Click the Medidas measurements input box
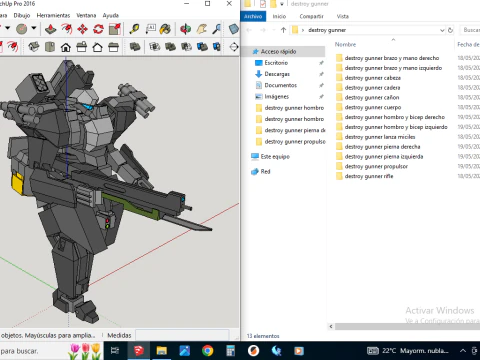This screenshot has width=480, height=360. point(182,335)
